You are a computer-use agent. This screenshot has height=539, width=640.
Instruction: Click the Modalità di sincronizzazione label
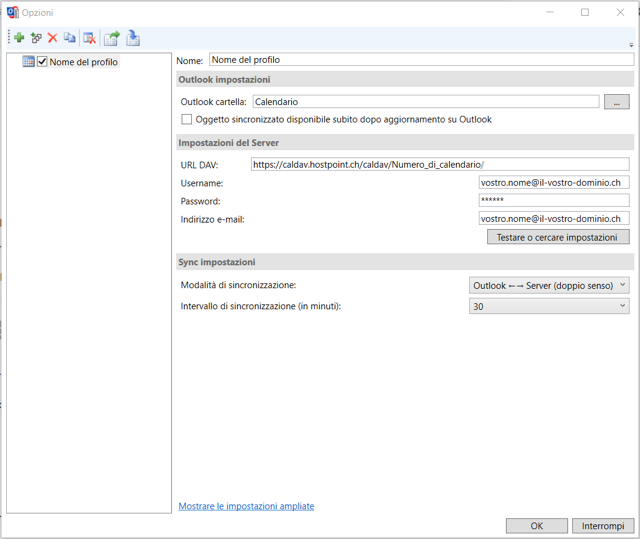(x=238, y=285)
